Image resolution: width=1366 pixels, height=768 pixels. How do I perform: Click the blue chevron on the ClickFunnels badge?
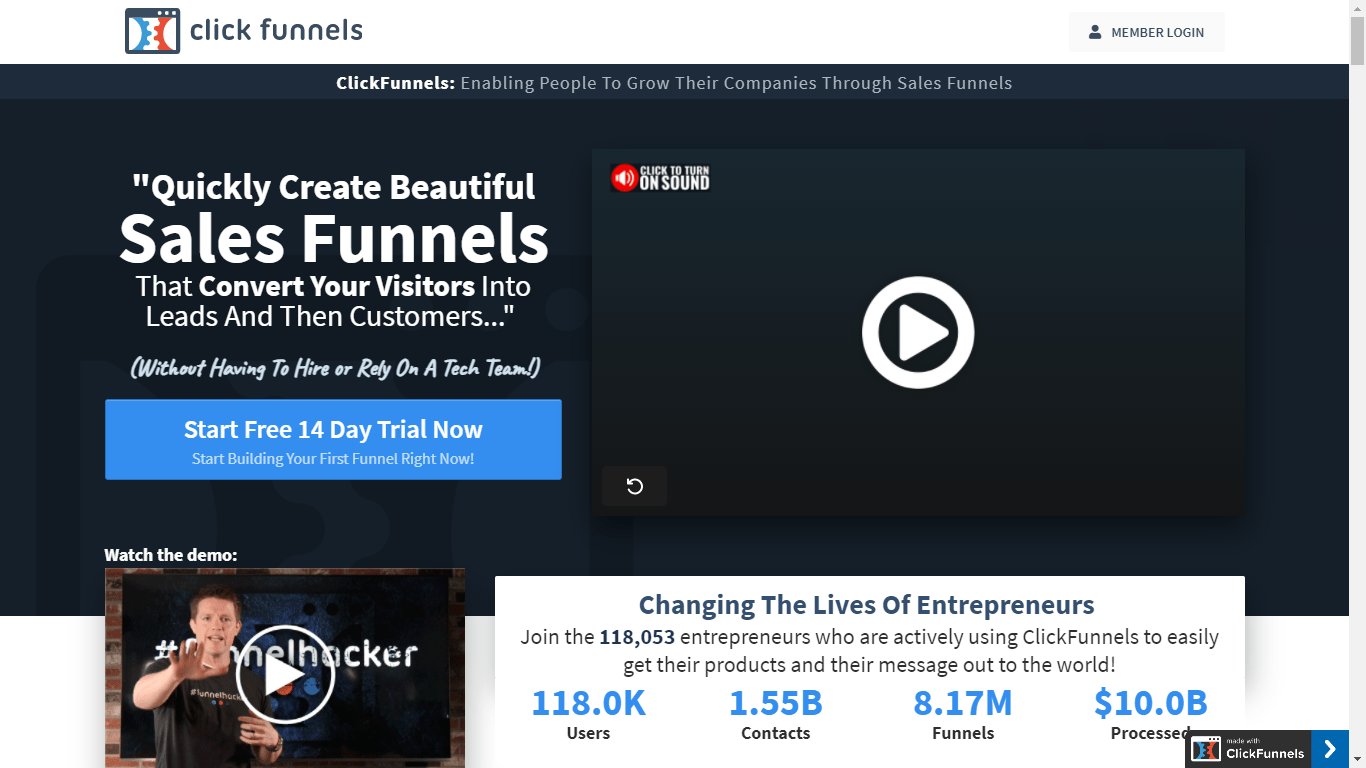click(x=1331, y=748)
